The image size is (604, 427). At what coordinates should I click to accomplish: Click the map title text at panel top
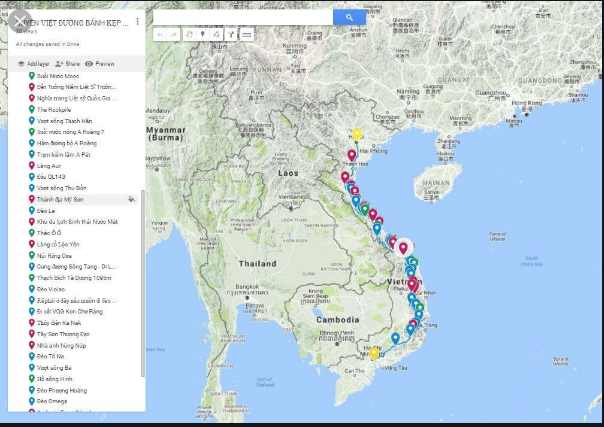coord(73,23)
